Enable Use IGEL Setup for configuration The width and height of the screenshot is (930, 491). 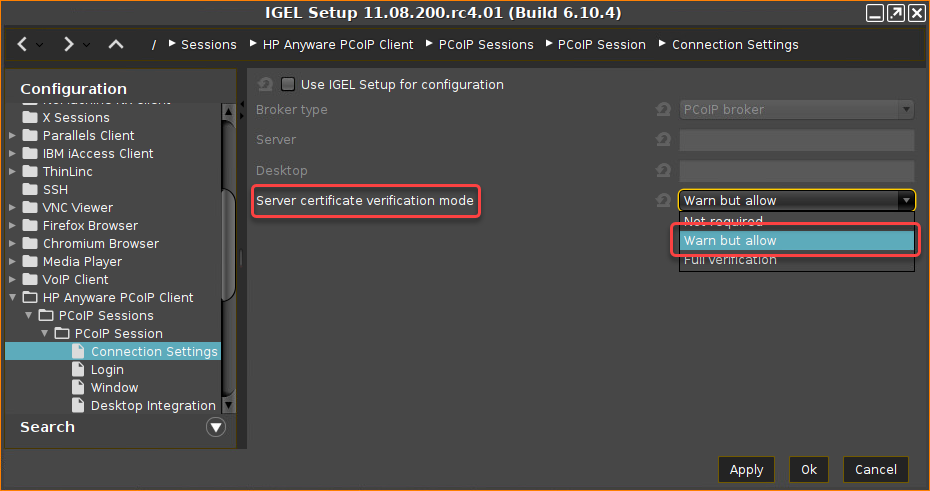tap(288, 84)
